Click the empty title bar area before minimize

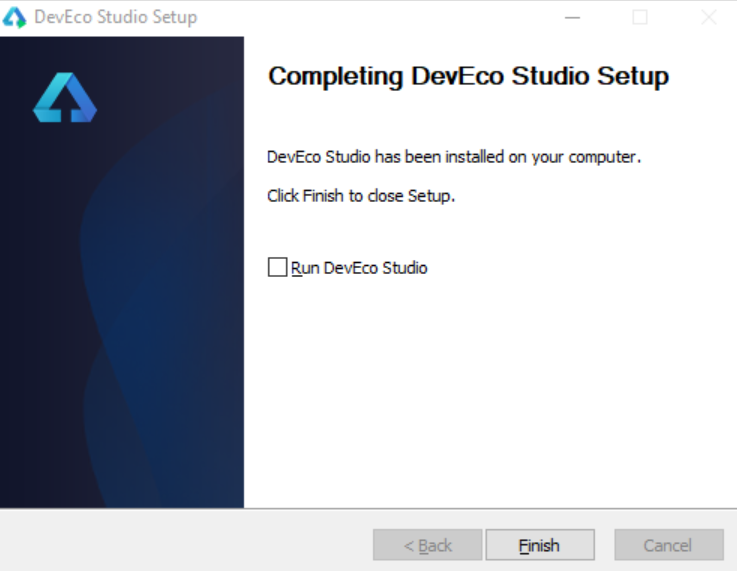(376, 17)
